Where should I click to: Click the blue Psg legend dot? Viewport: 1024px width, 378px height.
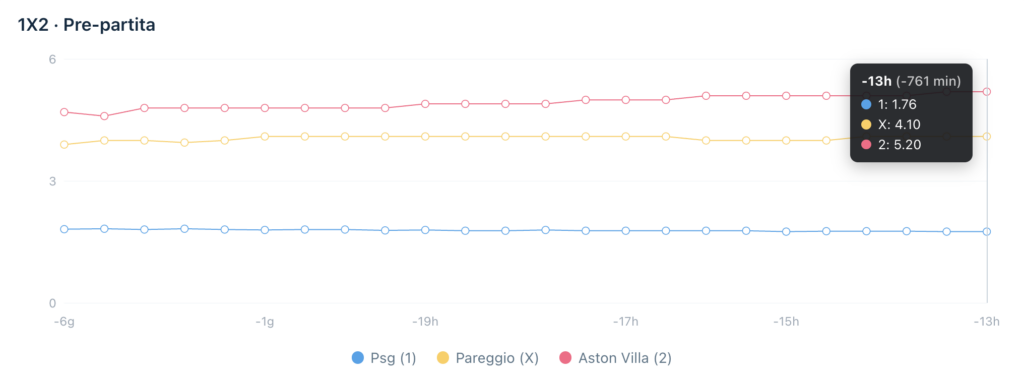[357, 358]
